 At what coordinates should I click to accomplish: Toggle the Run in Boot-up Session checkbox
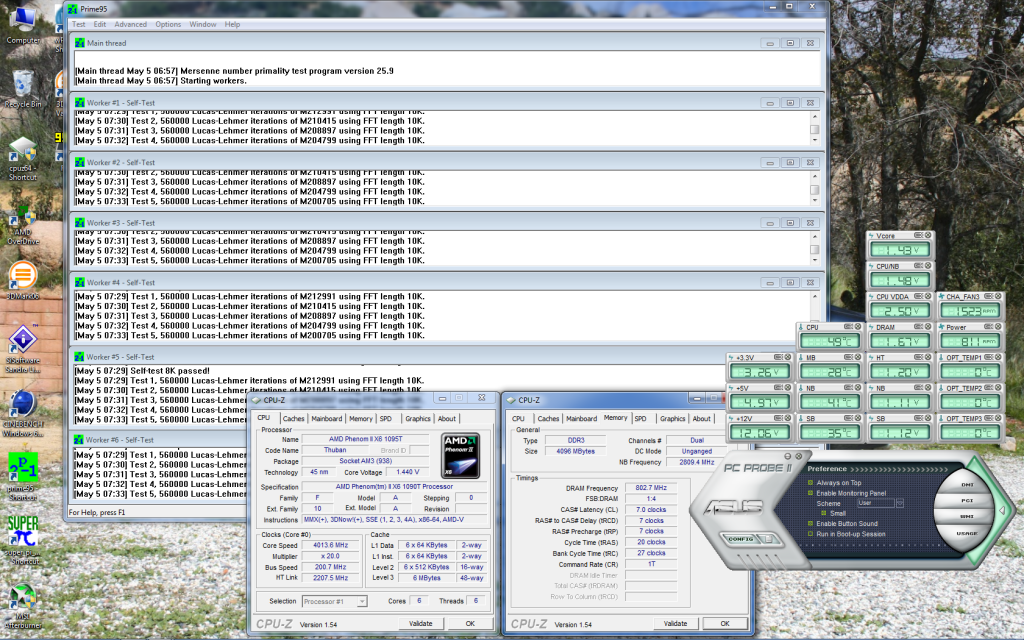tap(812, 533)
